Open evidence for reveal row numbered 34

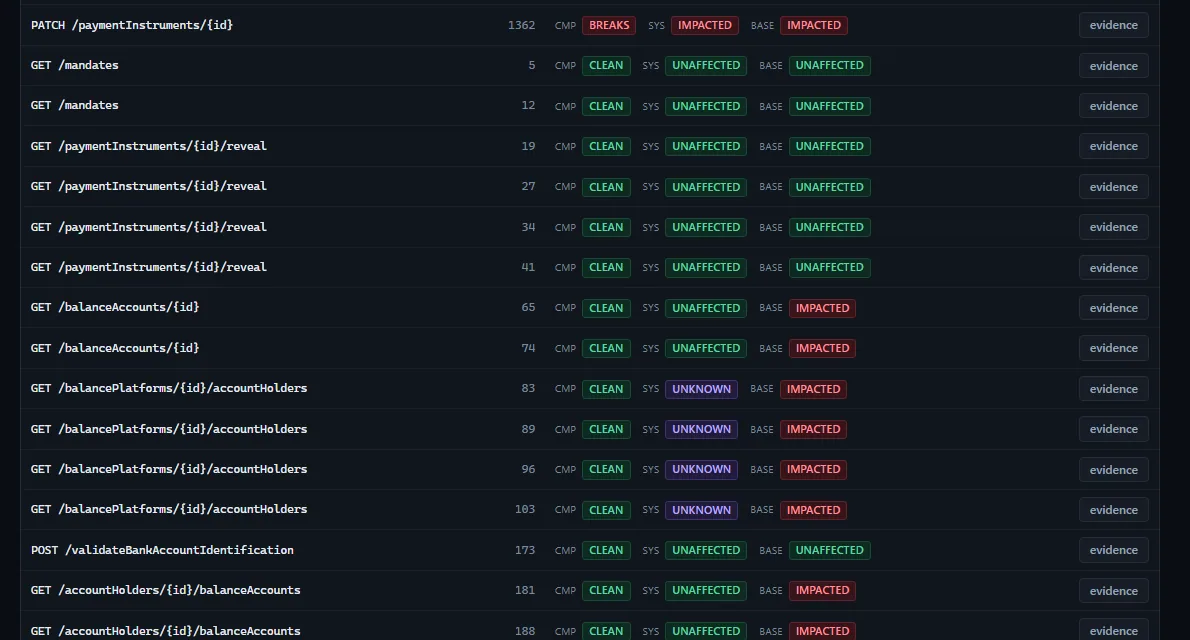pyautogui.click(x=1113, y=227)
